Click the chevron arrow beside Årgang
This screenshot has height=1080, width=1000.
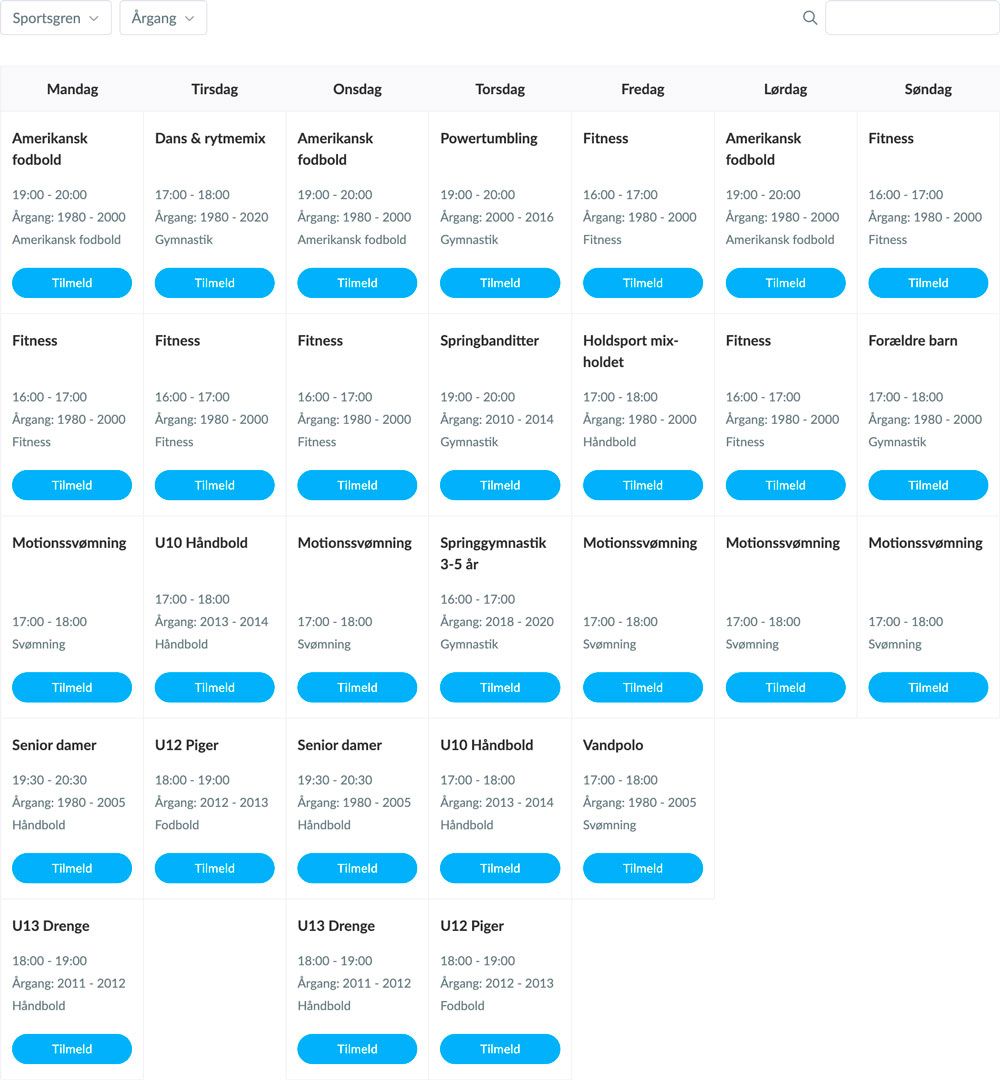click(x=189, y=19)
